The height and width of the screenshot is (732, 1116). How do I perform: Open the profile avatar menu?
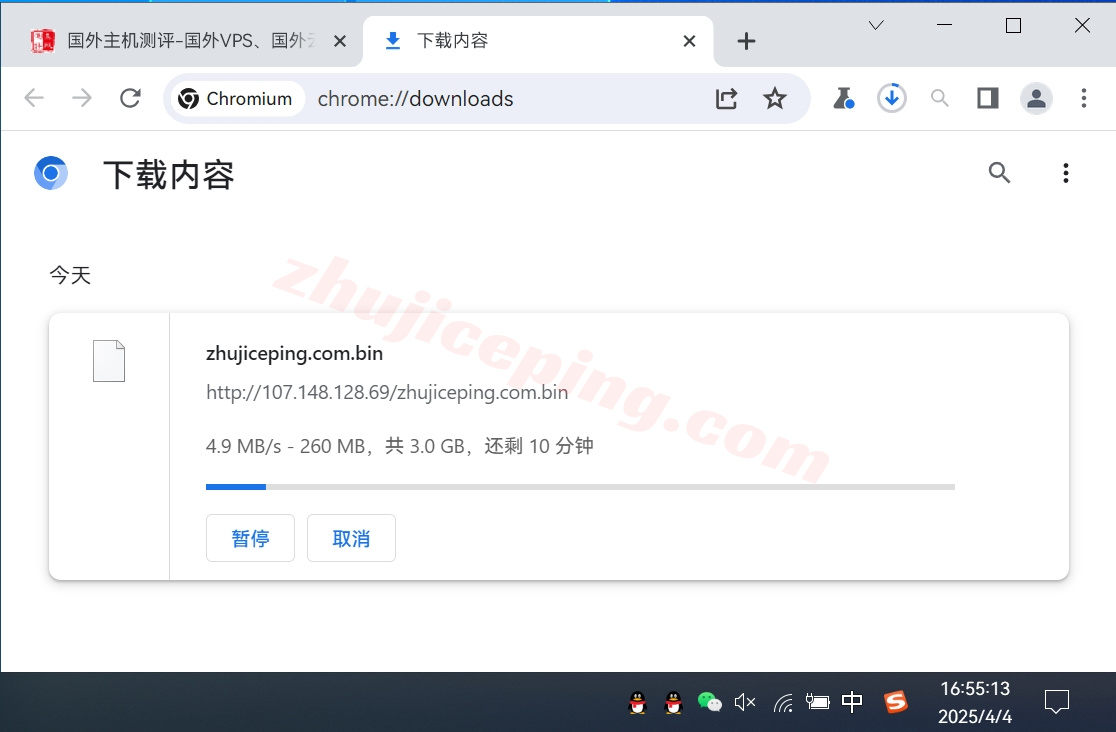click(x=1036, y=98)
